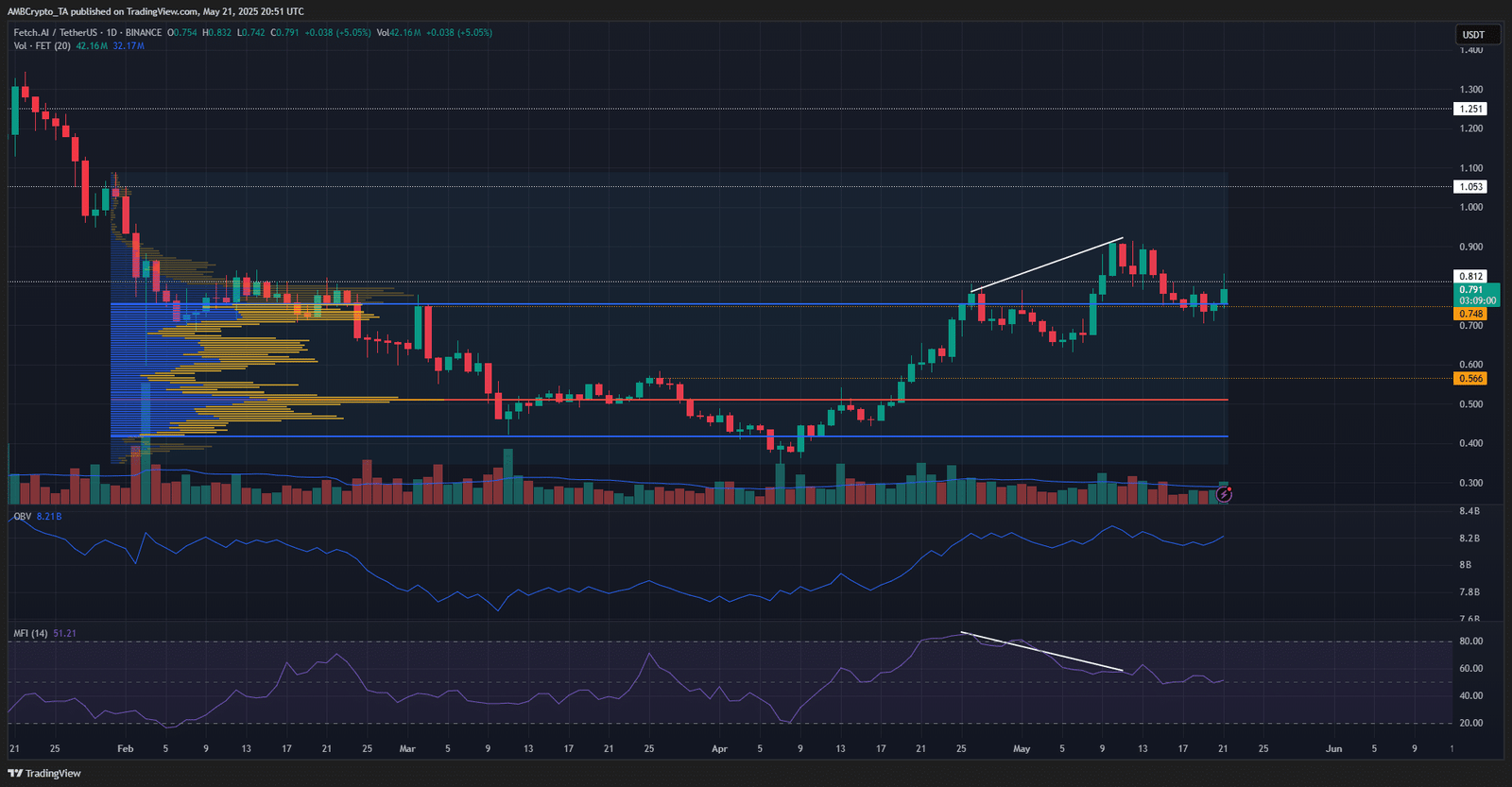The height and width of the screenshot is (787, 1512).
Task: Click the blue 32.17M volume average value
Action: (129, 46)
